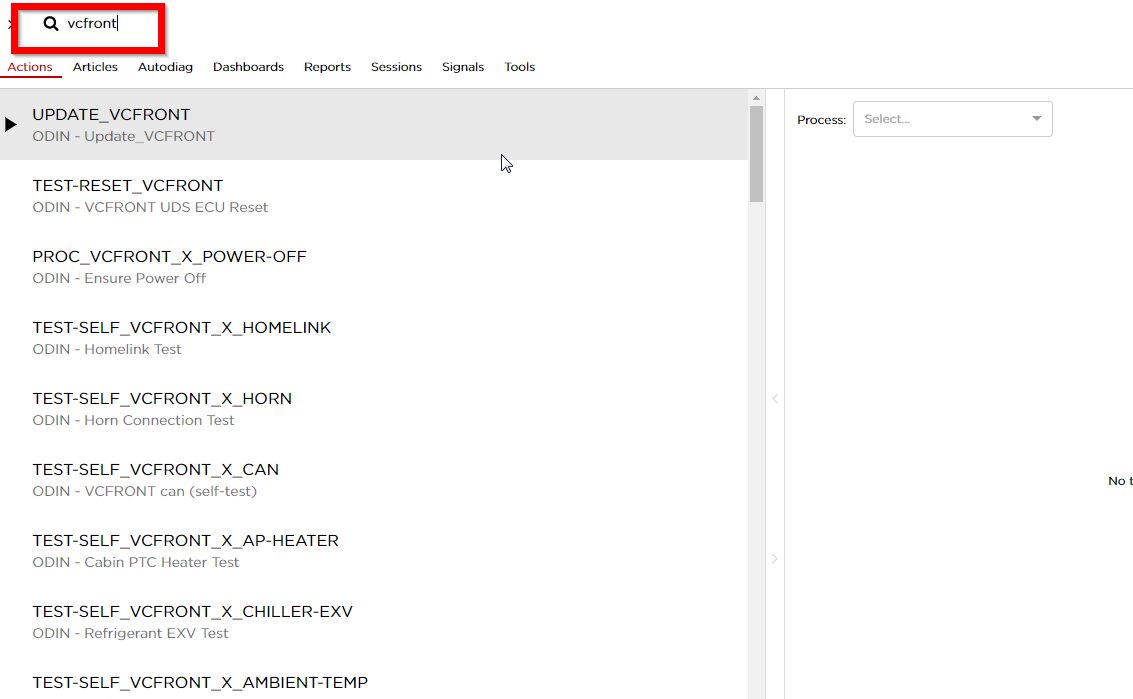This screenshot has width=1133, height=699.
Task: Select the UPDATE_VCFRONT action
Action: pos(374,124)
